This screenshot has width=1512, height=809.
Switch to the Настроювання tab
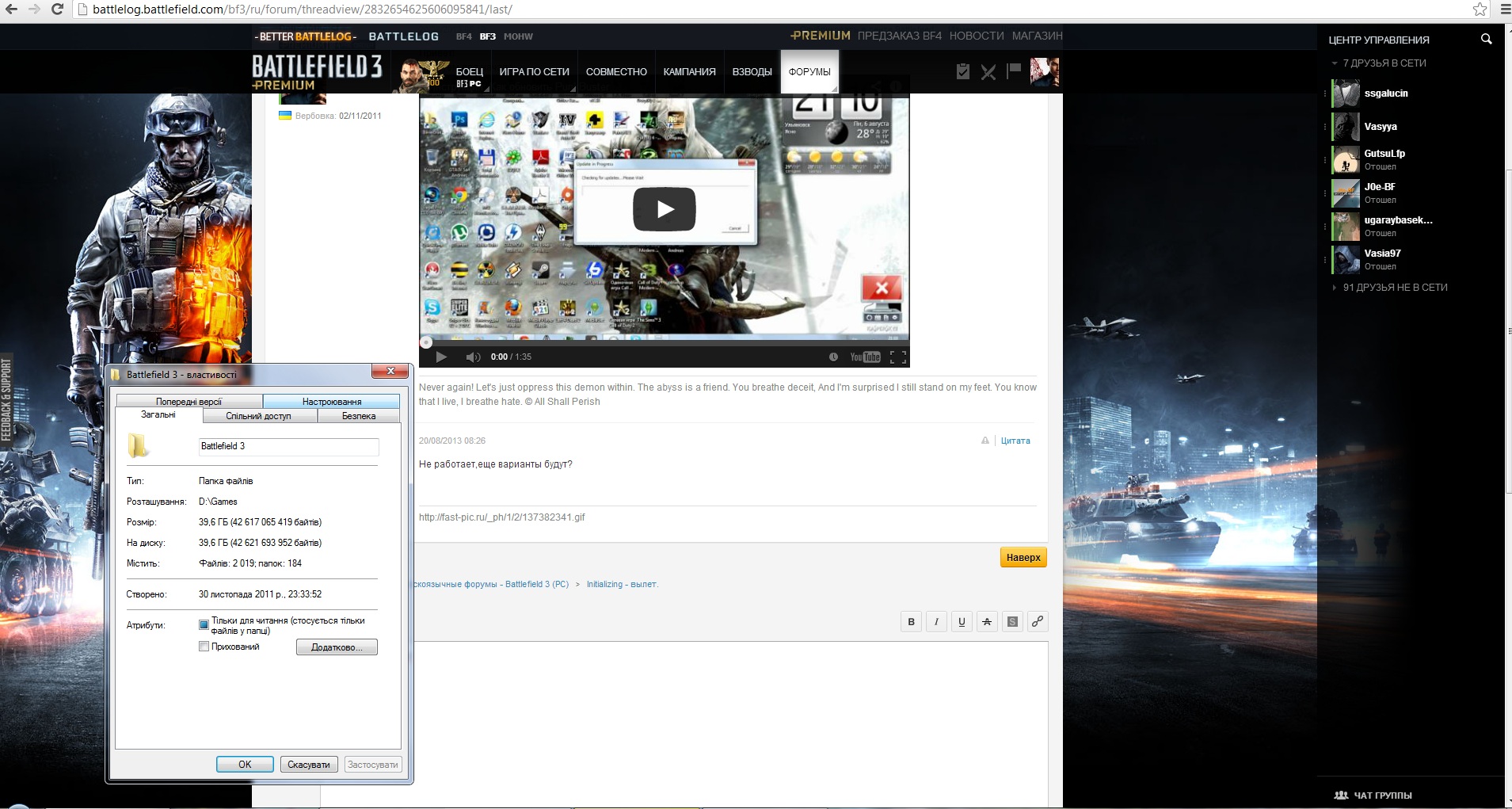point(332,402)
